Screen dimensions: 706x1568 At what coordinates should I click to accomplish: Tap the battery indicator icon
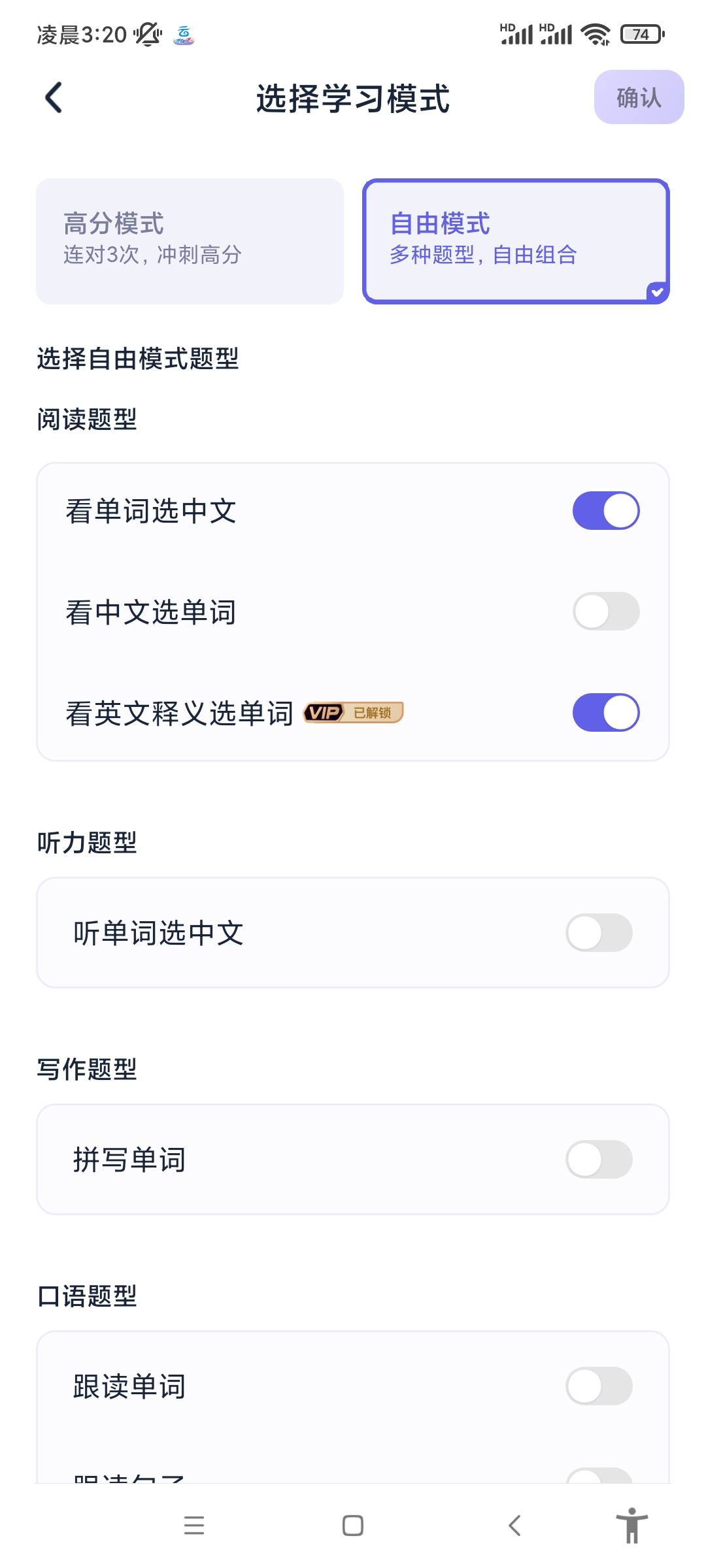click(642, 34)
